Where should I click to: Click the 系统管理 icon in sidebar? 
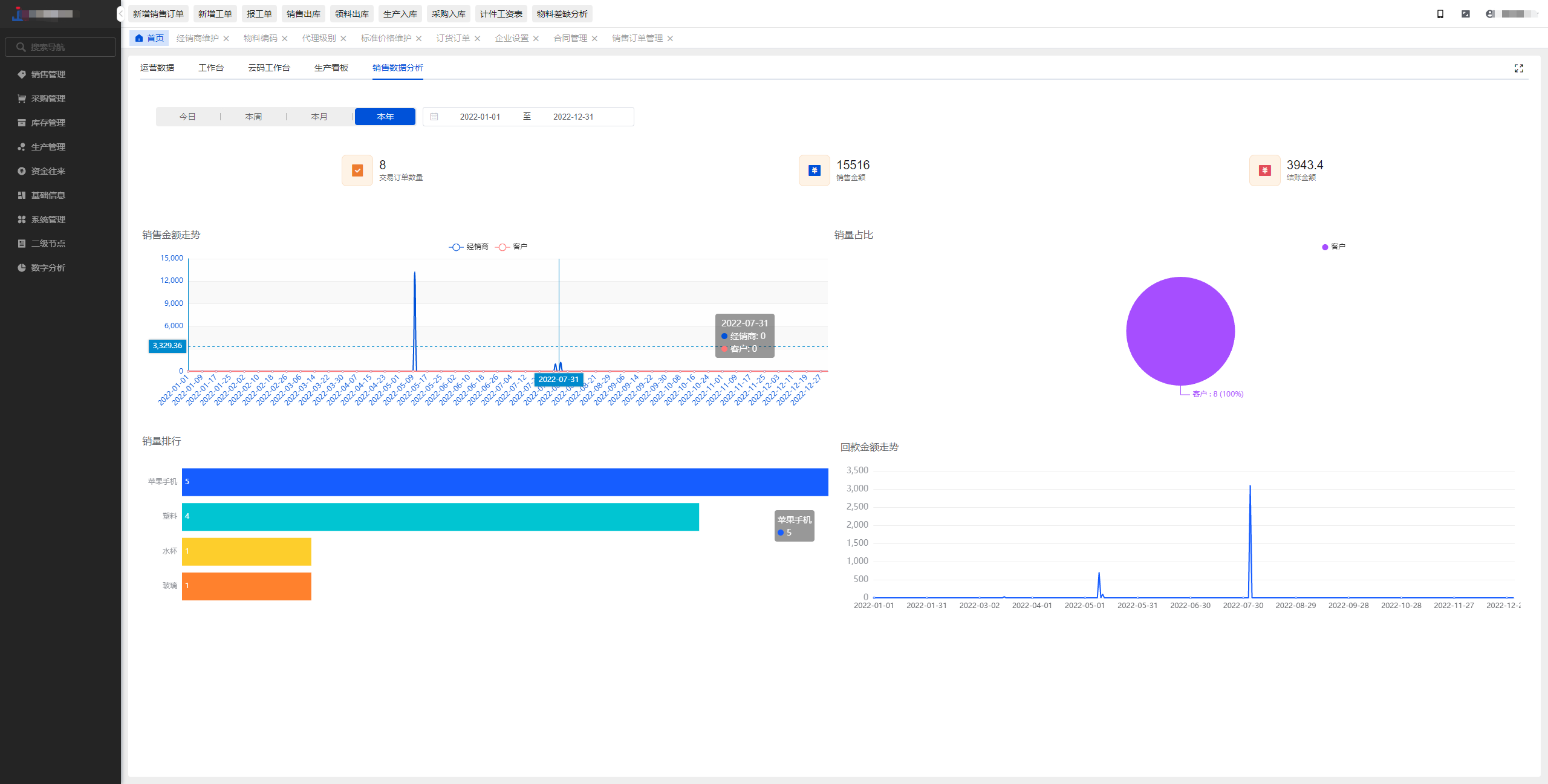22,219
